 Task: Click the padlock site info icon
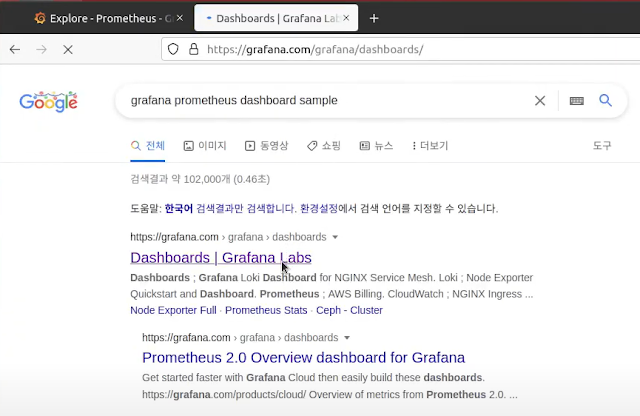click(193, 49)
